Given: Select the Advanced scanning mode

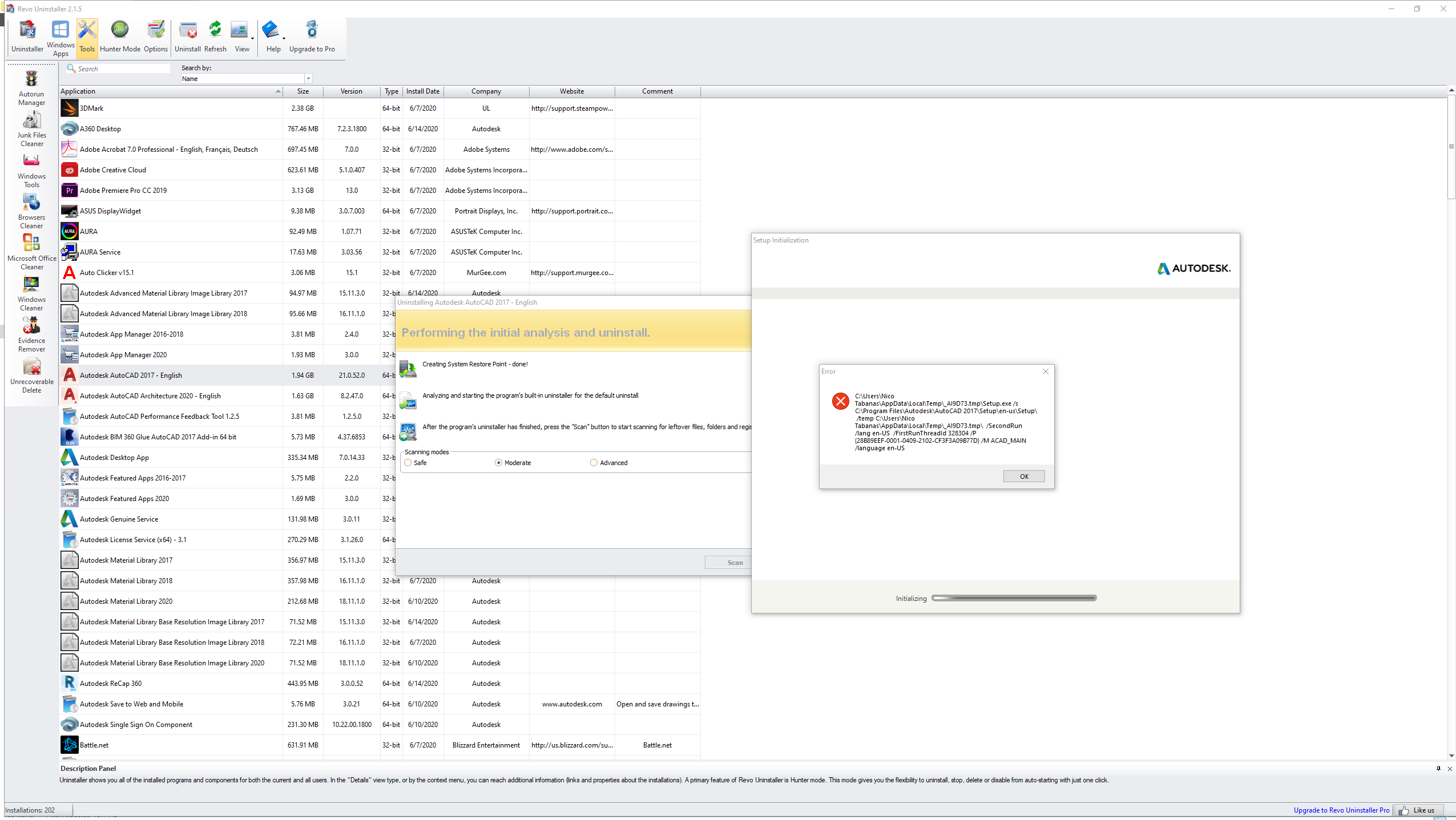Looking at the screenshot, I should coord(594,463).
